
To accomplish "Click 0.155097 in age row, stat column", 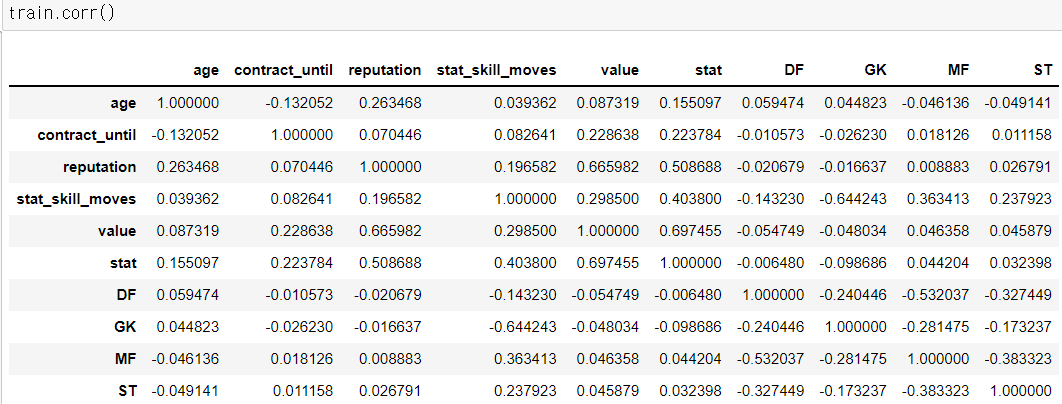I will pyautogui.click(x=692, y=103).
